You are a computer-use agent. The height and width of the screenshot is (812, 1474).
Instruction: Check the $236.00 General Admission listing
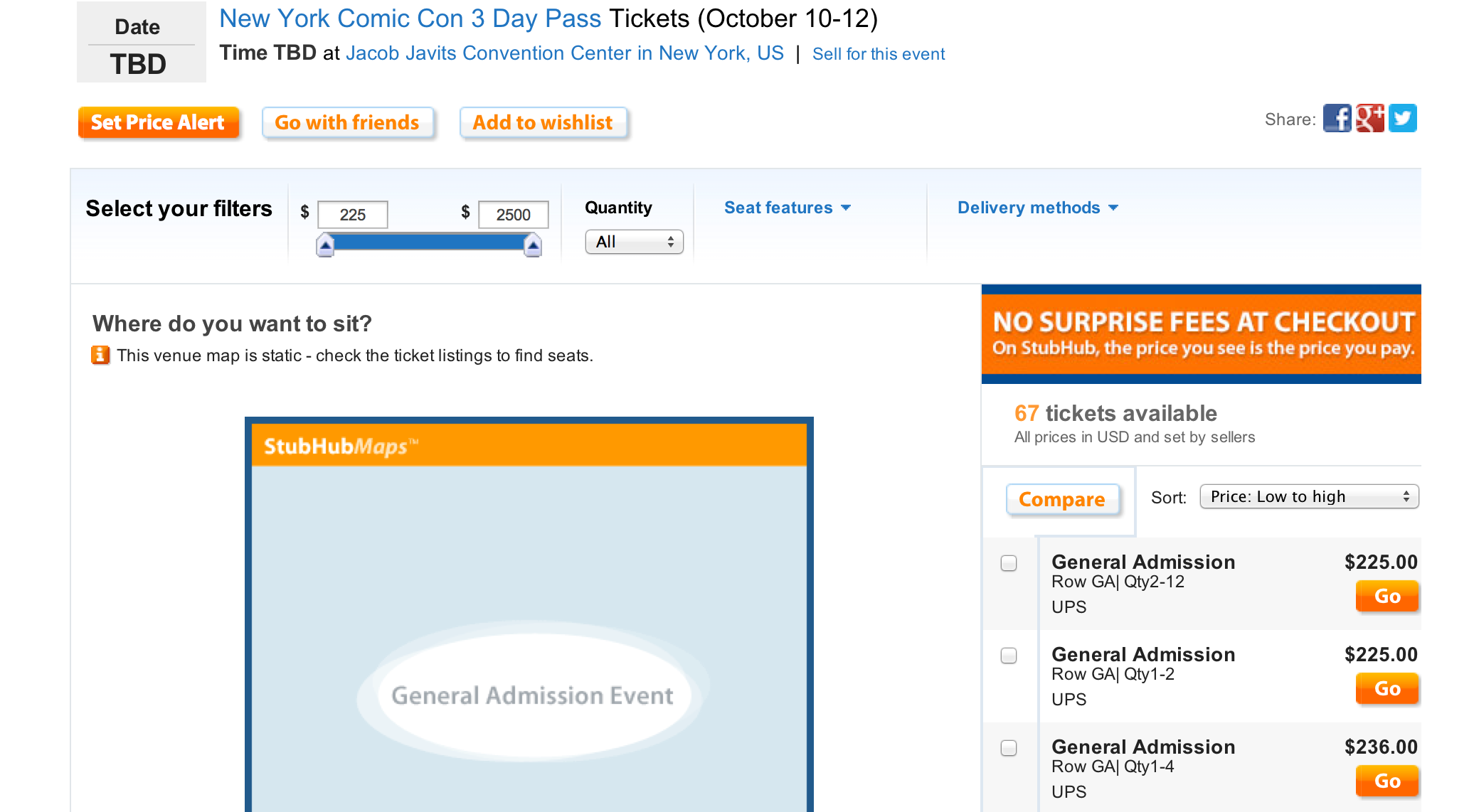(x=1009, y=748)
